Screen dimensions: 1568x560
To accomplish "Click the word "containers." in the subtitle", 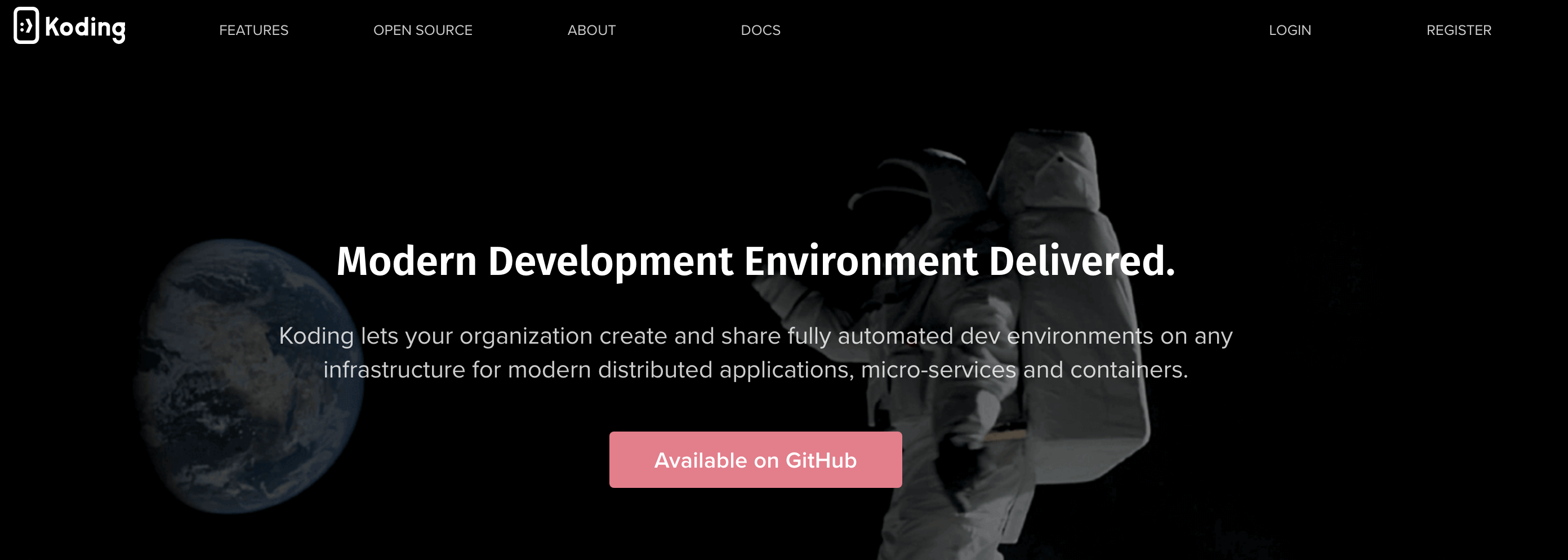I will click(1129, 370).
